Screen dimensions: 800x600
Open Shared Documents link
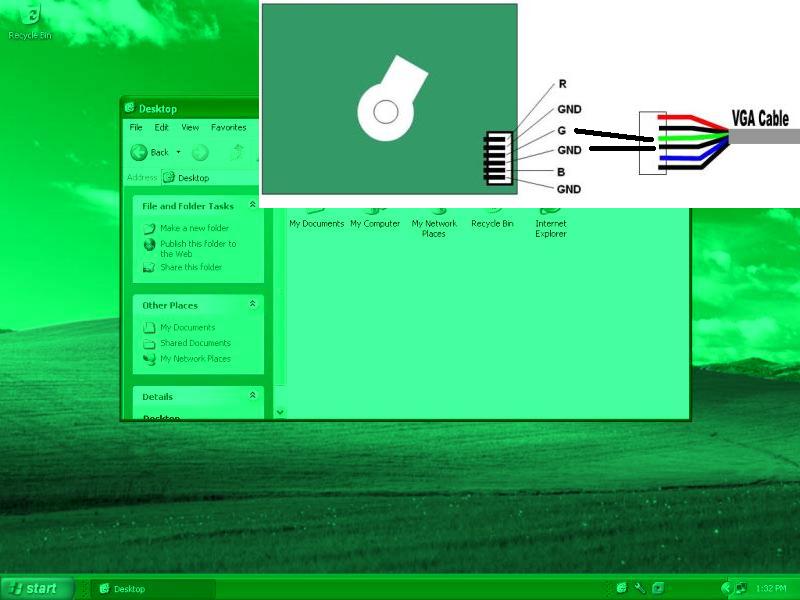click(195, 343)
